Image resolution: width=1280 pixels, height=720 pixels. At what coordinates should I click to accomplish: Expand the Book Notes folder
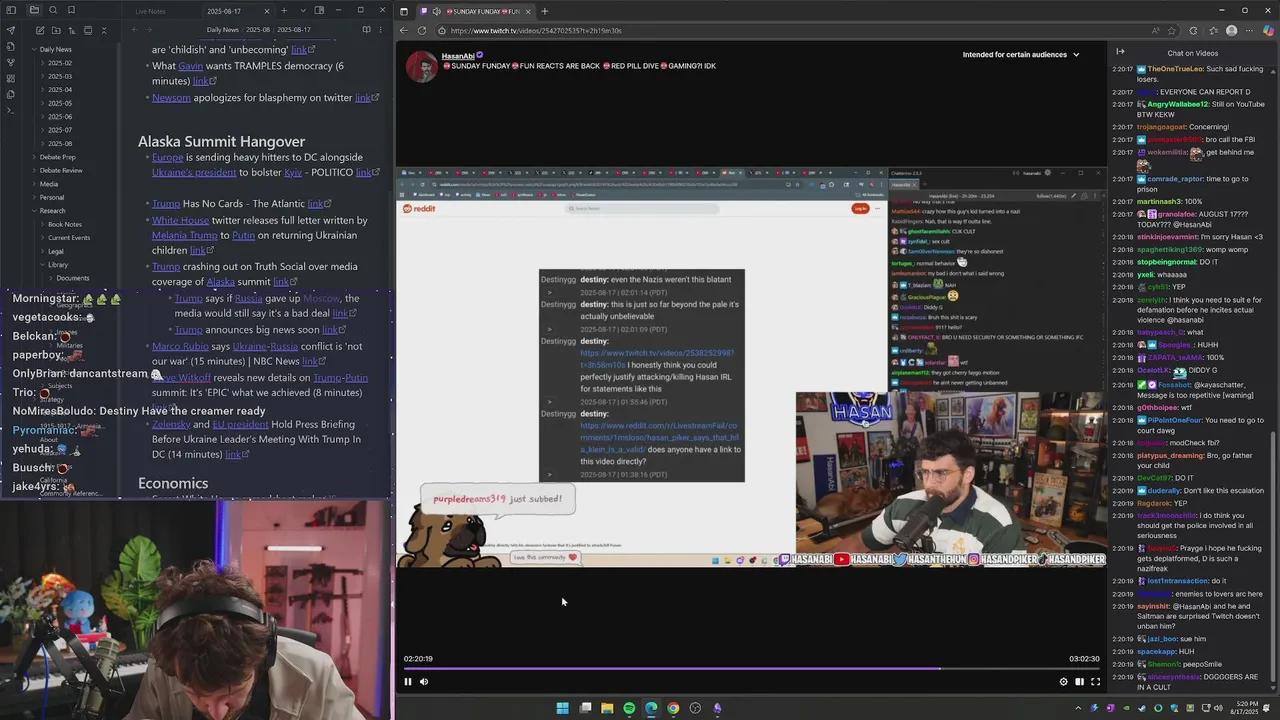65,224
